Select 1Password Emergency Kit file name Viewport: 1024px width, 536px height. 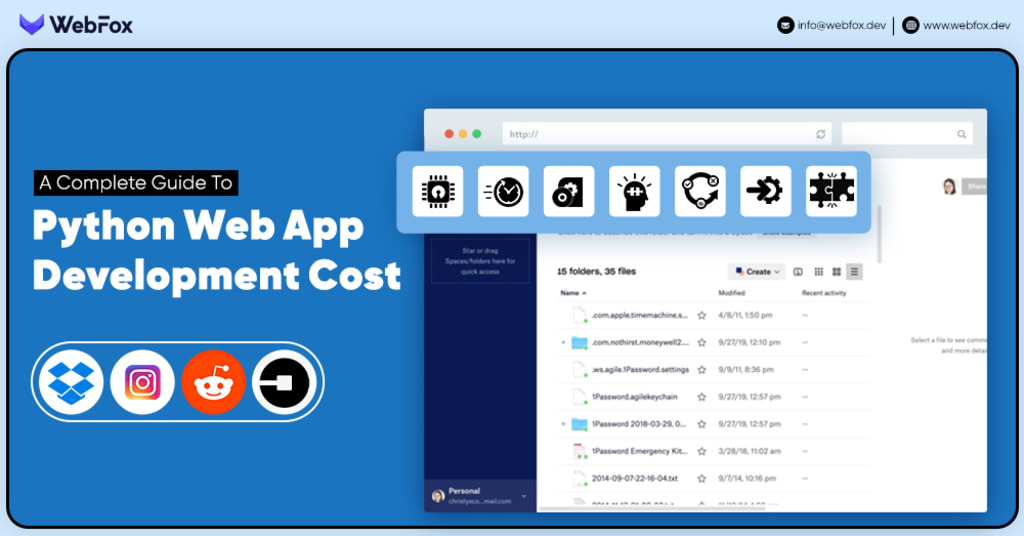(x=639, y=451)
